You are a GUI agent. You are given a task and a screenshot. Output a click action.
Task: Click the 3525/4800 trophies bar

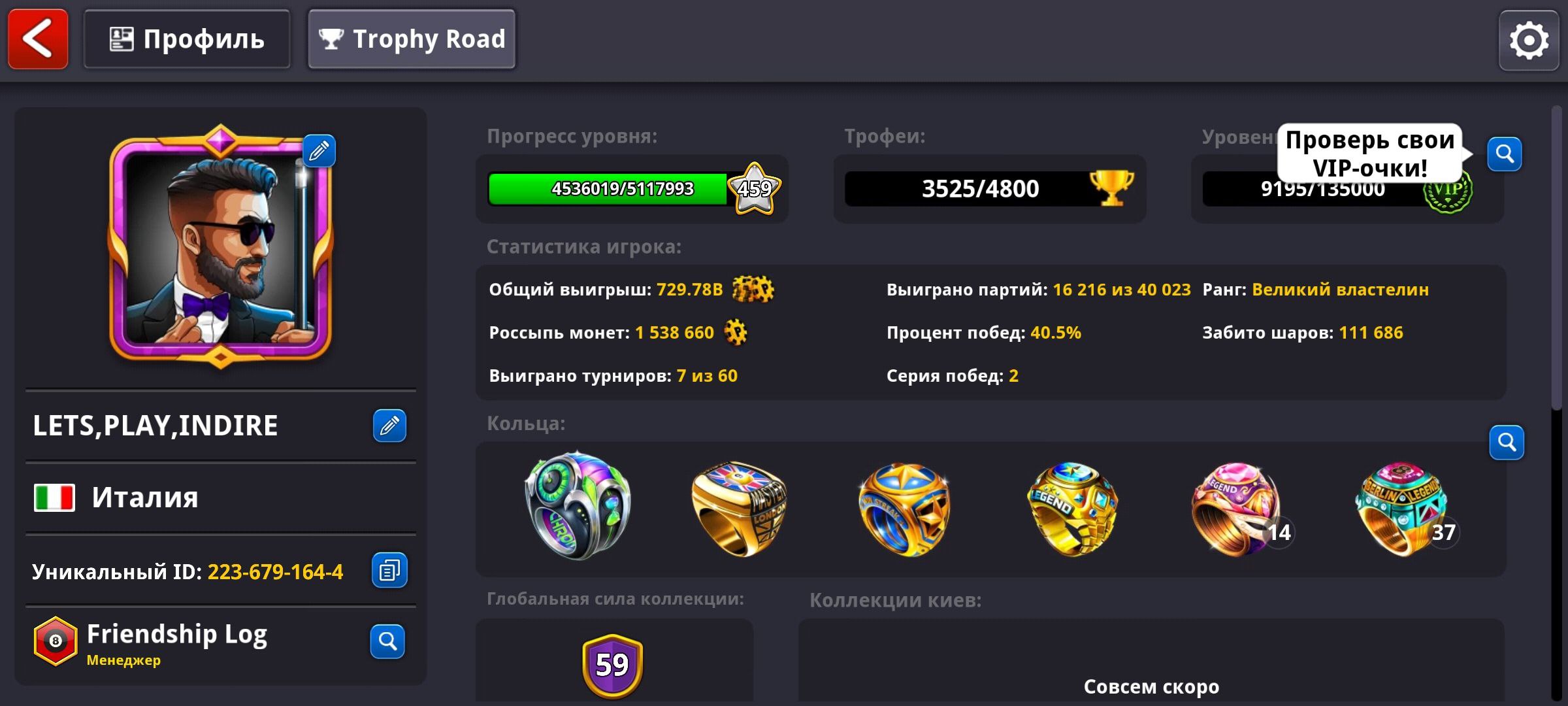[x=989, y=189]
